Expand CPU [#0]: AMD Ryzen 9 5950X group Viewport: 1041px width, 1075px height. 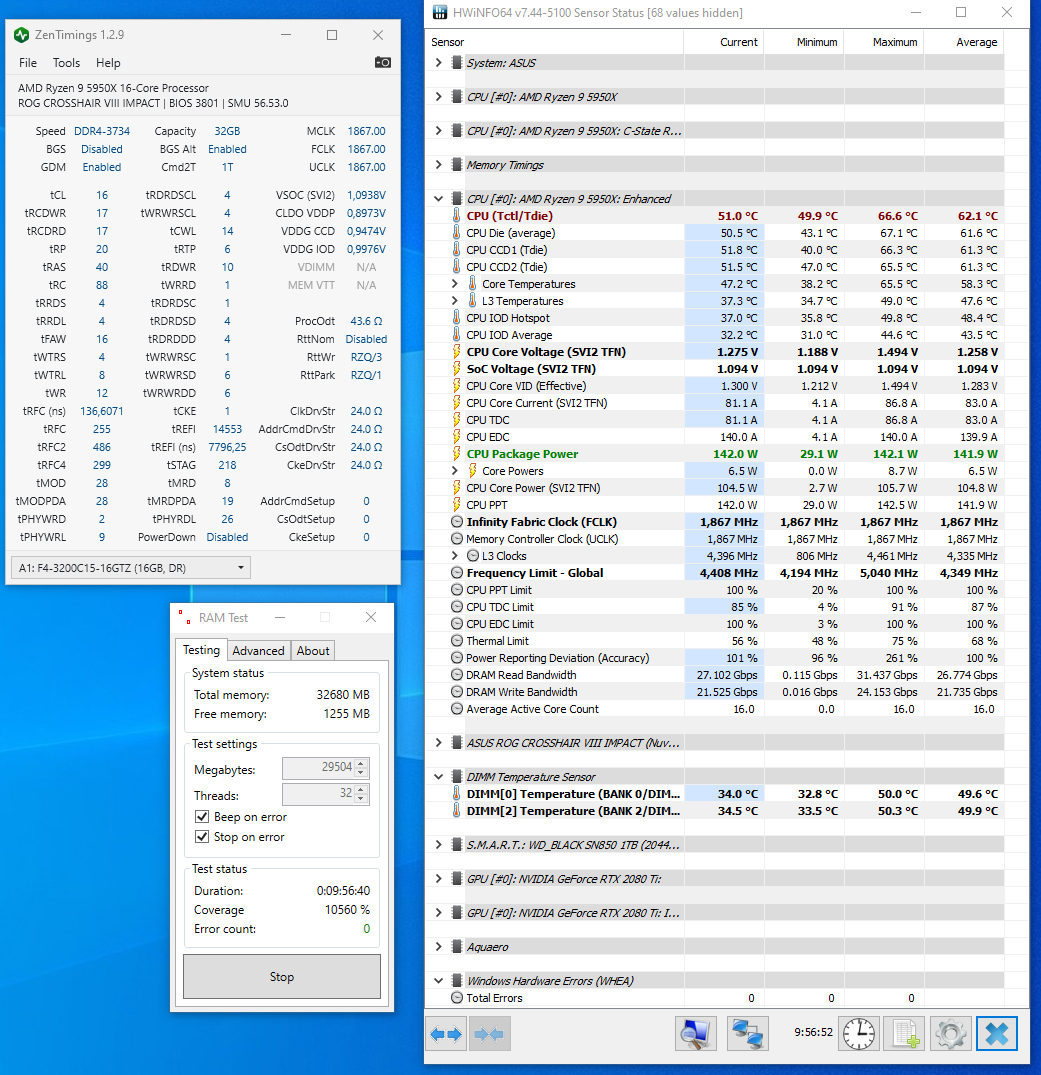pyautogui.click(x=439, y=97)
